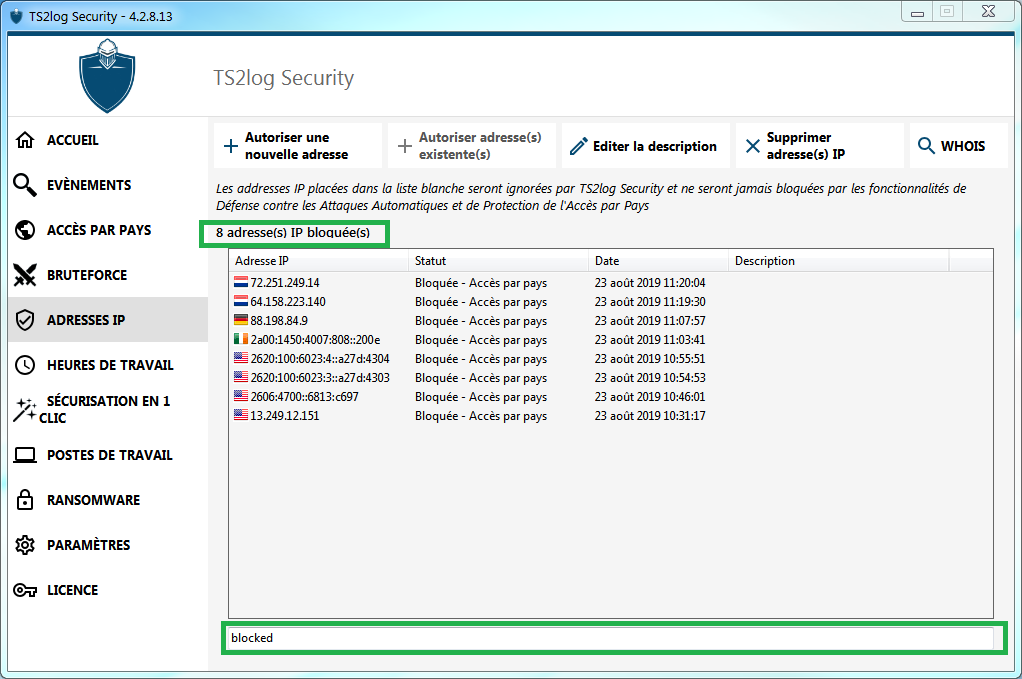The width and height of the screenshot is (1022, 679).
Task: Click the laptop icon beside Postes de travail
Action: (25, 455)
